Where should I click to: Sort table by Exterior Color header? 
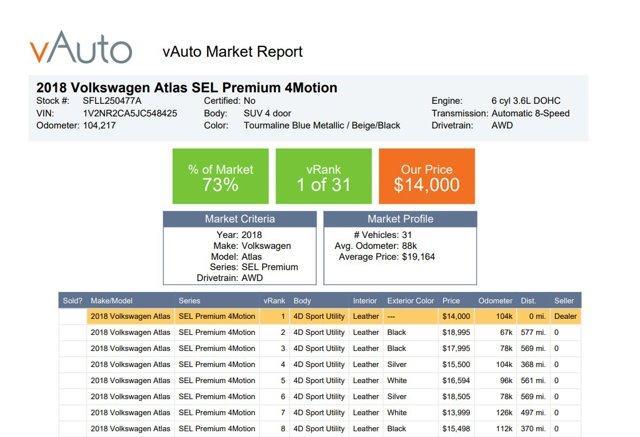(x=410, y=300)
